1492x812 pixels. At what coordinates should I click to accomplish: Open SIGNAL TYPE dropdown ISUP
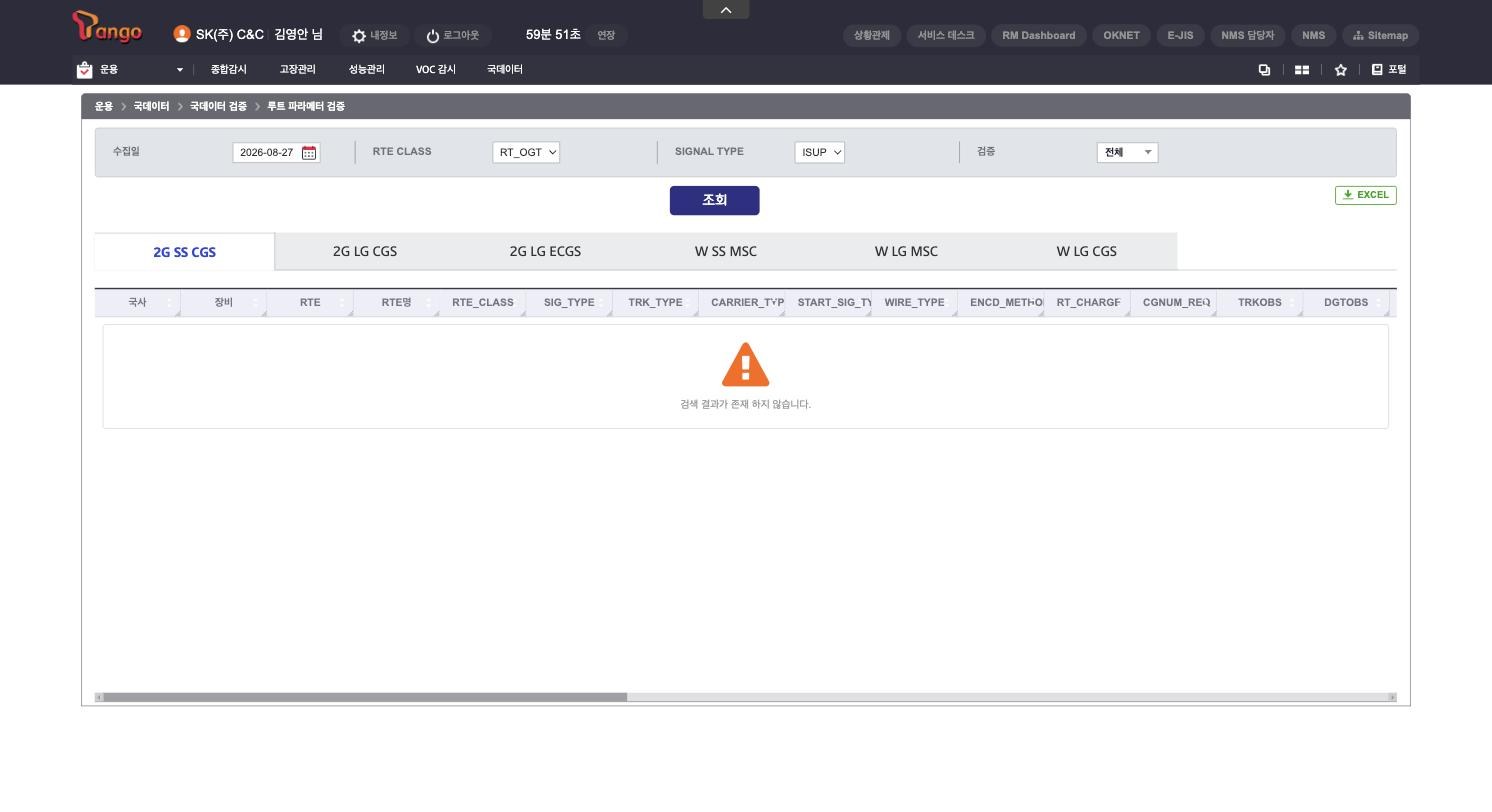point(820,152)
